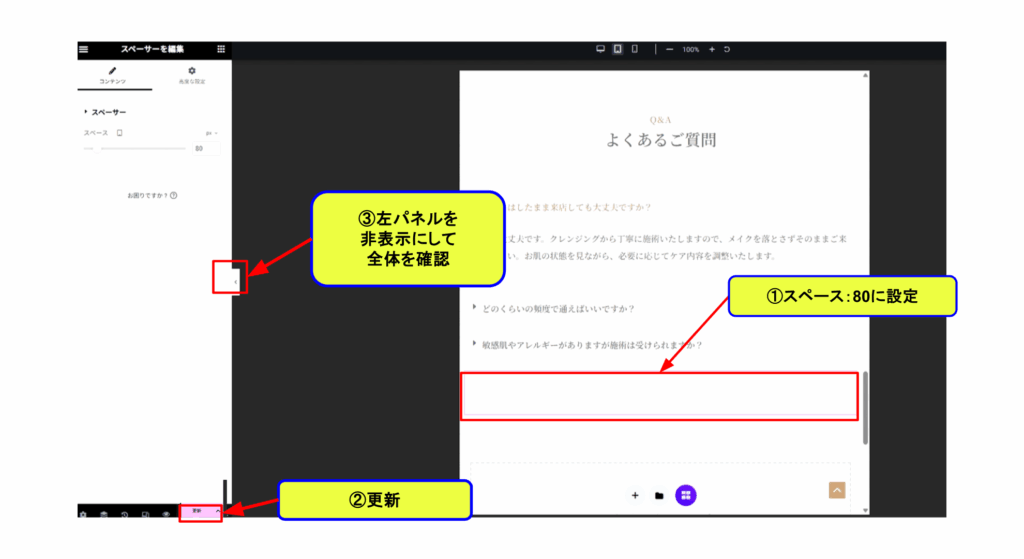This screenshot has width=1024, height=559.
Task: Switch to tablet preview mode
Action: tap(617, 49)
